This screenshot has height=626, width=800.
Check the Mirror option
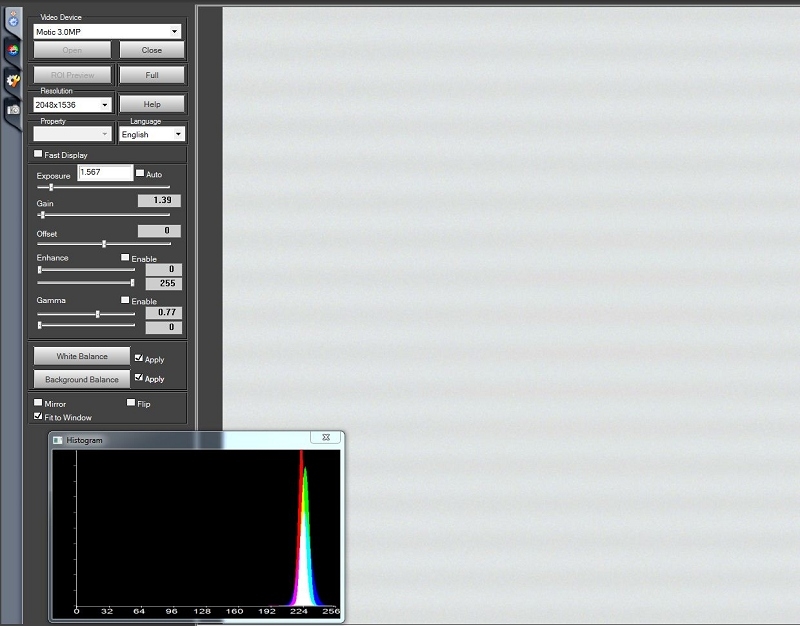click(x=38, y=404)
